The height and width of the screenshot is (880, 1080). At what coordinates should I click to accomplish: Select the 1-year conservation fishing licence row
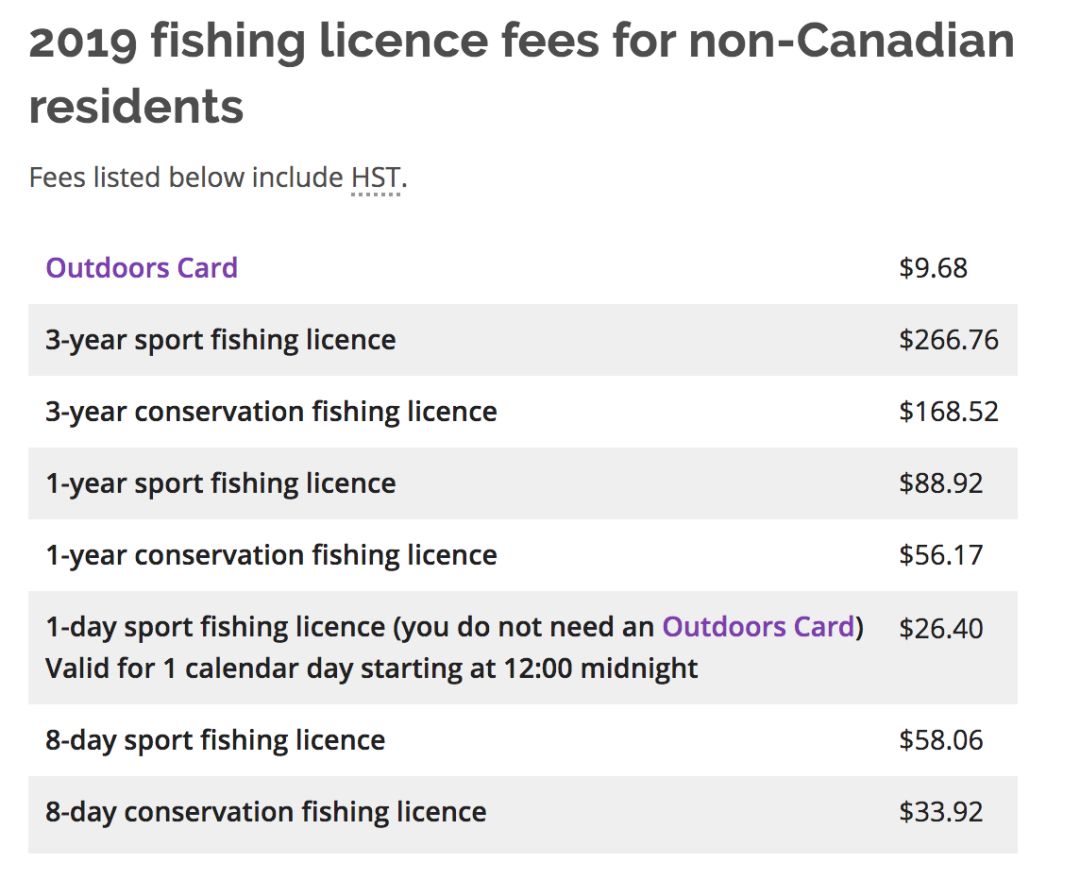(x=523, y=554)
